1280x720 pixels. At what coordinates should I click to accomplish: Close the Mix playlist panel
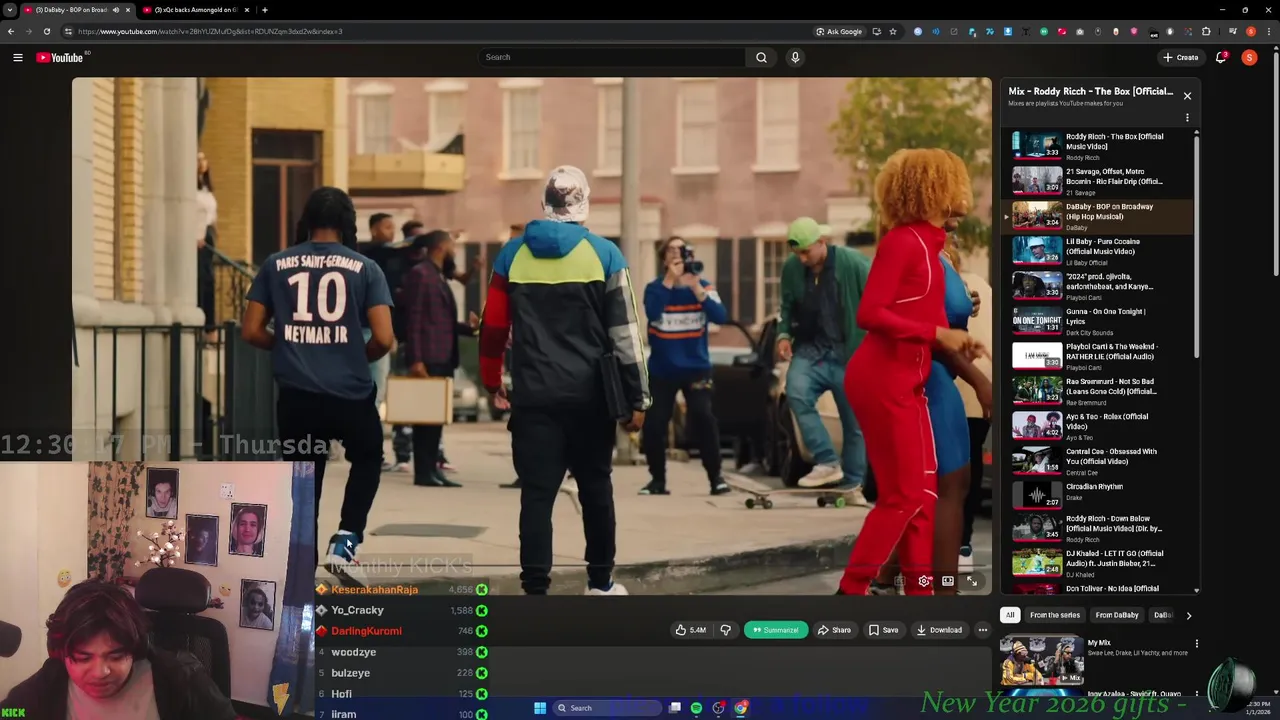1187,96
